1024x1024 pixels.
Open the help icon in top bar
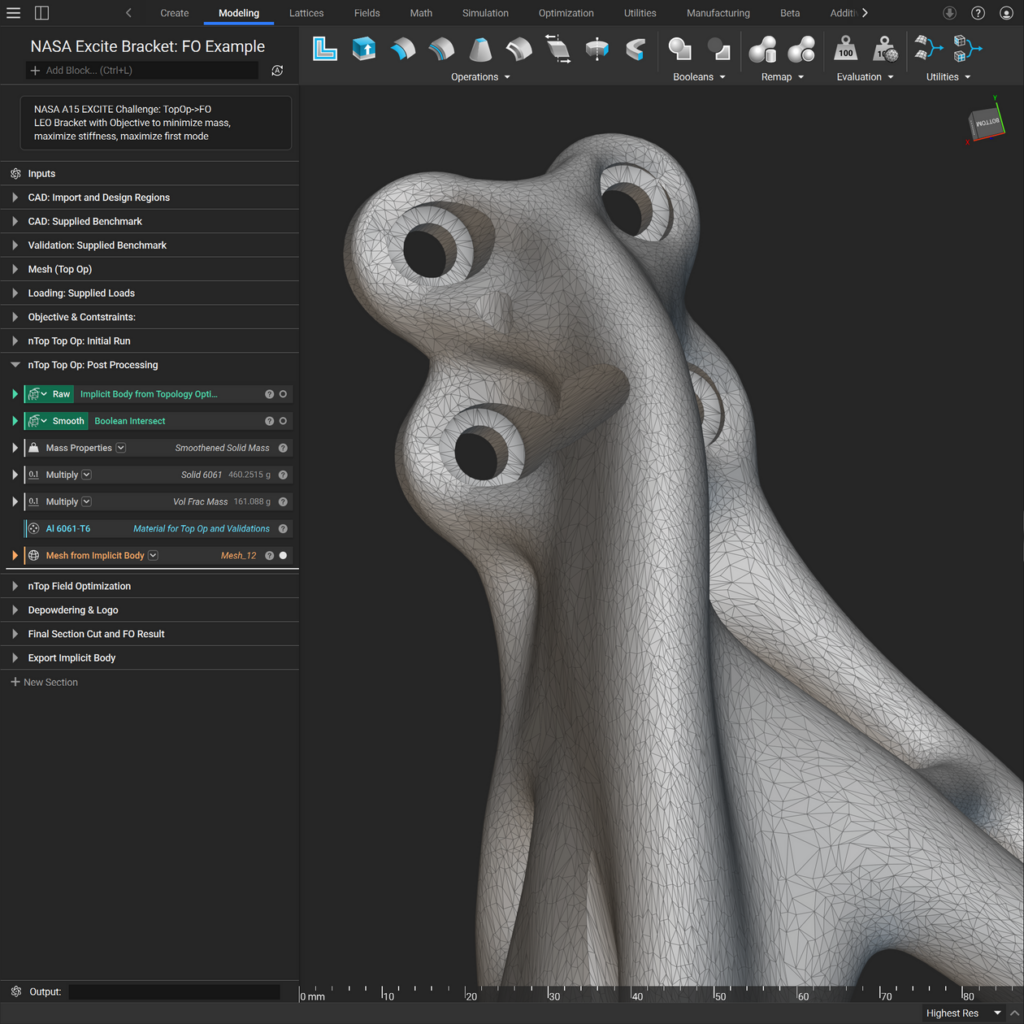point(978,13)
